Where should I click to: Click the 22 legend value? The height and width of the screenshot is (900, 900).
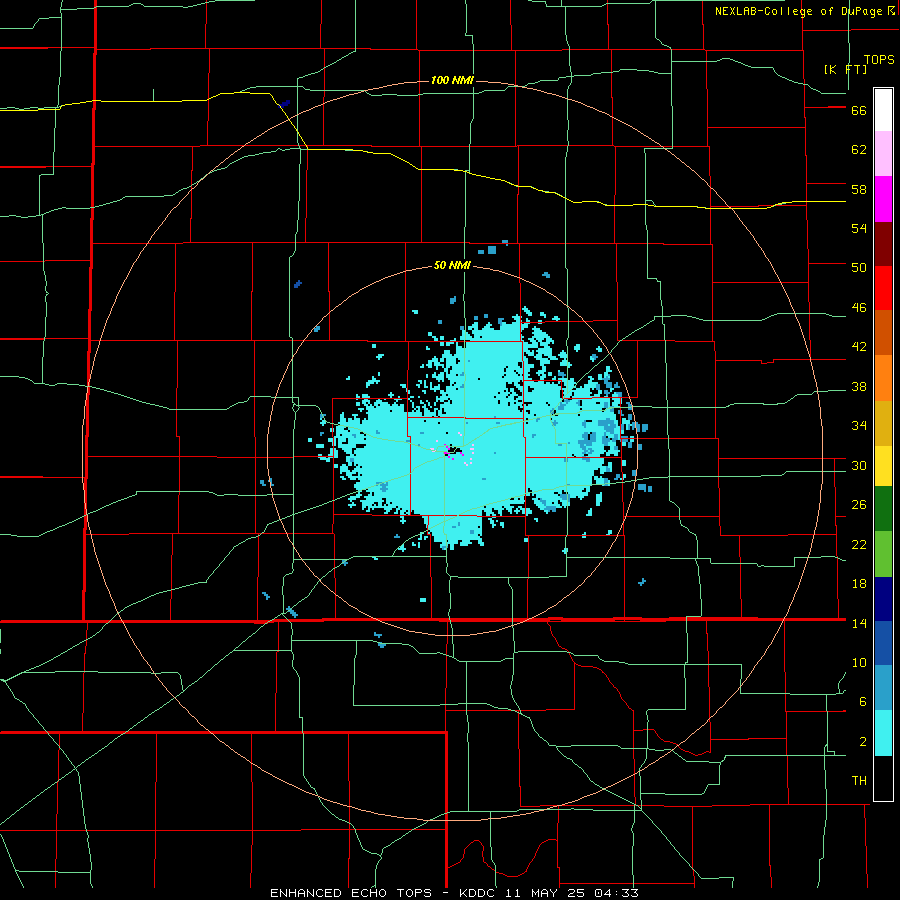click(x=859, y=544)
